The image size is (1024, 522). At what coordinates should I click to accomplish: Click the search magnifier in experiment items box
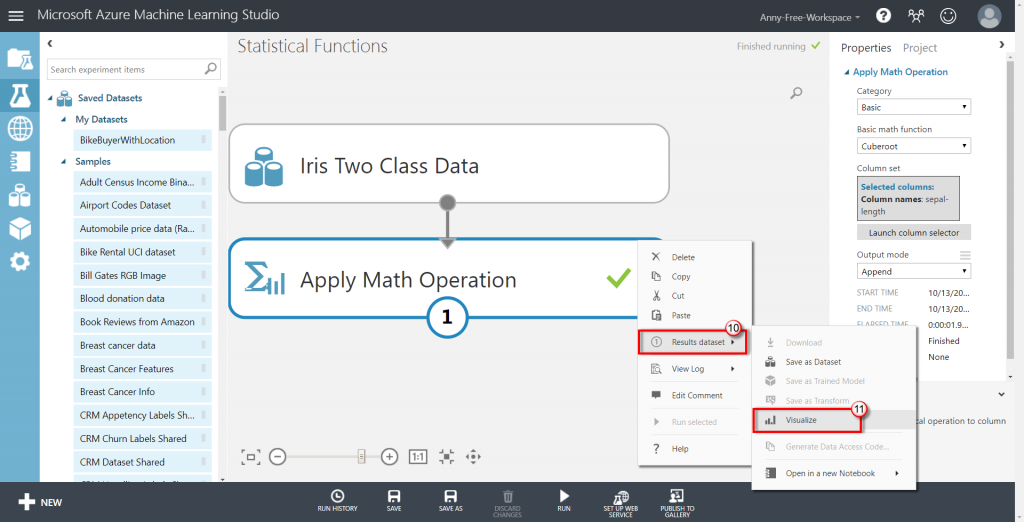coord(210,69)
